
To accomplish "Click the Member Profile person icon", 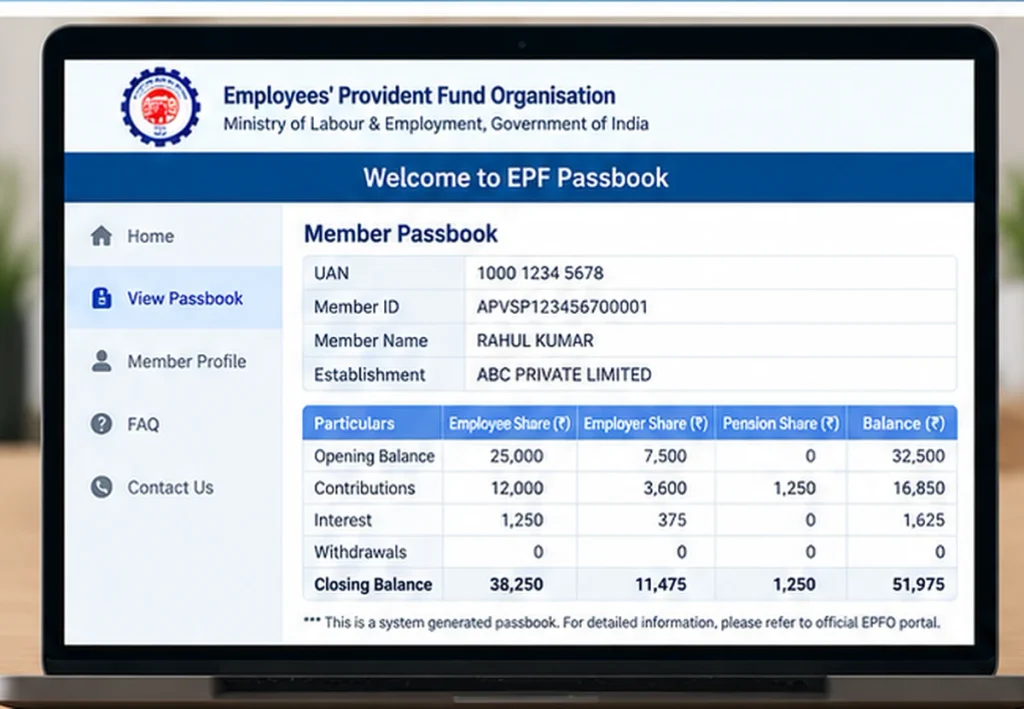I will [101, 361].
